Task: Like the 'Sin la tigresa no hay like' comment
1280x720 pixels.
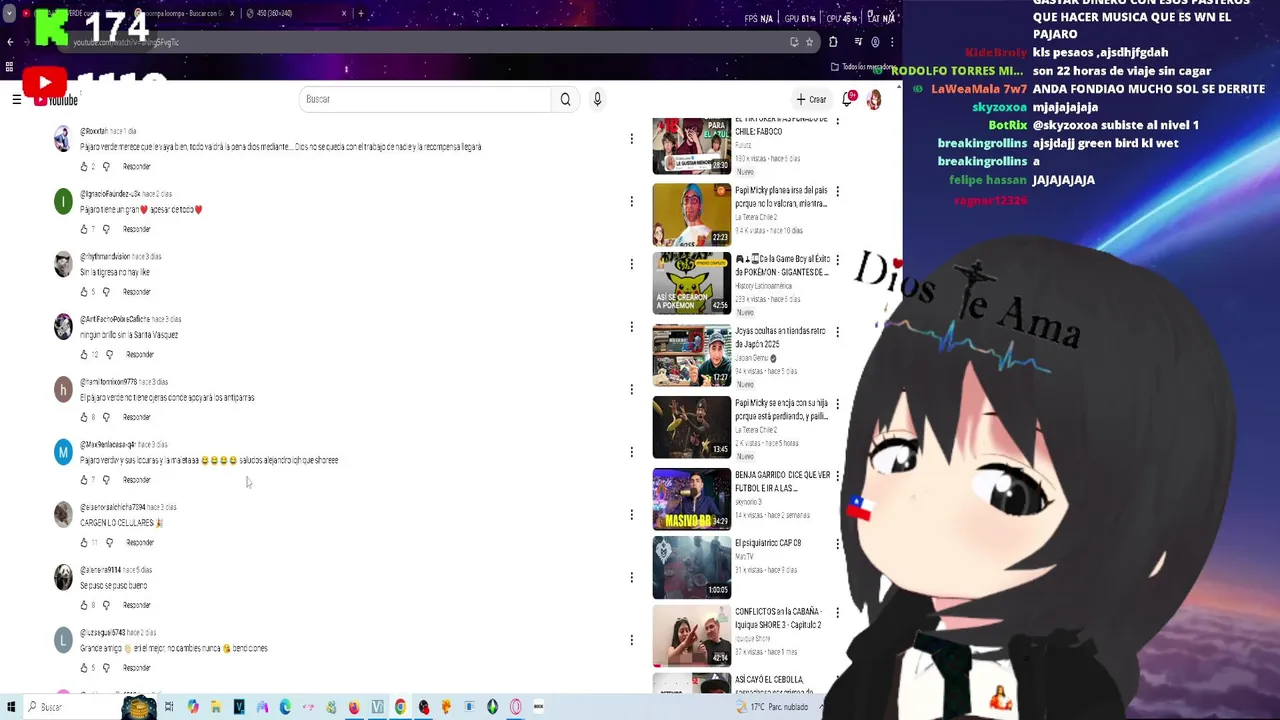Action: point(84,292)
